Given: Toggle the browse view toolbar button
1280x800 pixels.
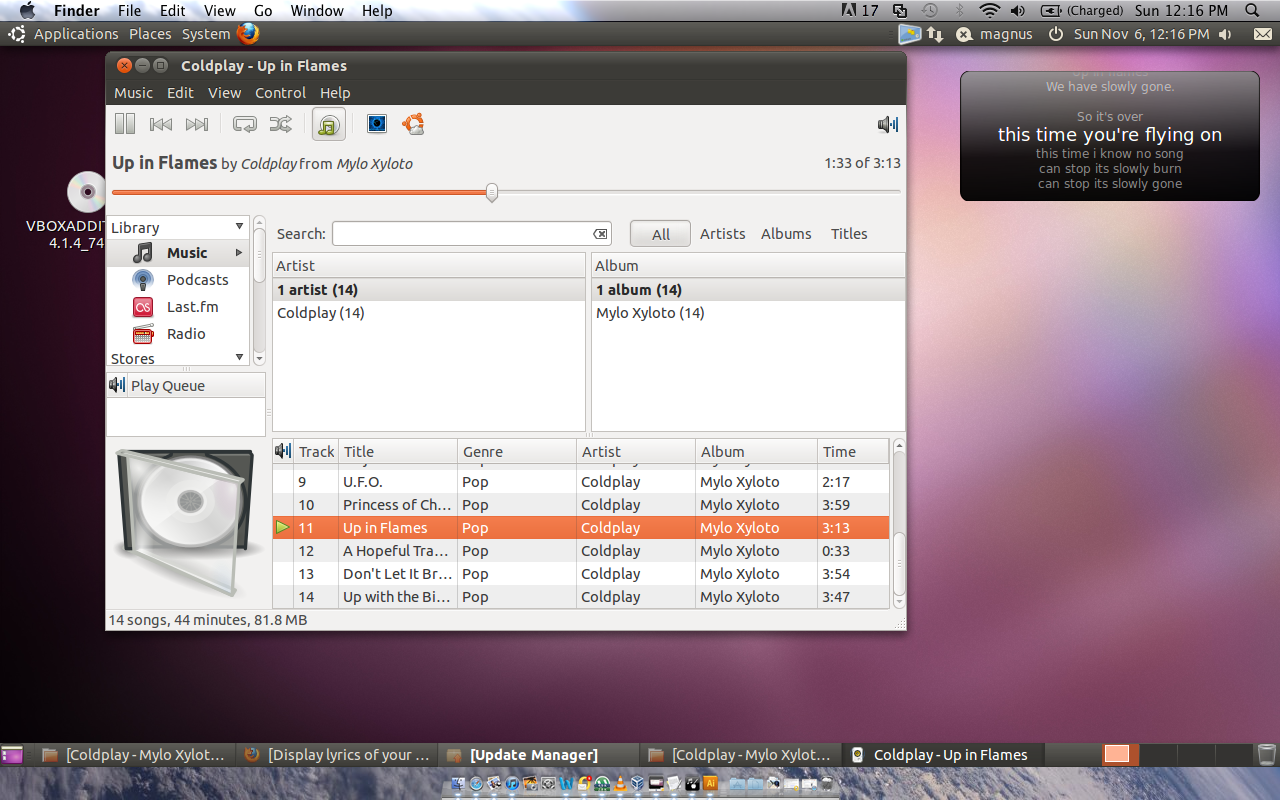Looking at the screenshot, I should pos(329,124).
